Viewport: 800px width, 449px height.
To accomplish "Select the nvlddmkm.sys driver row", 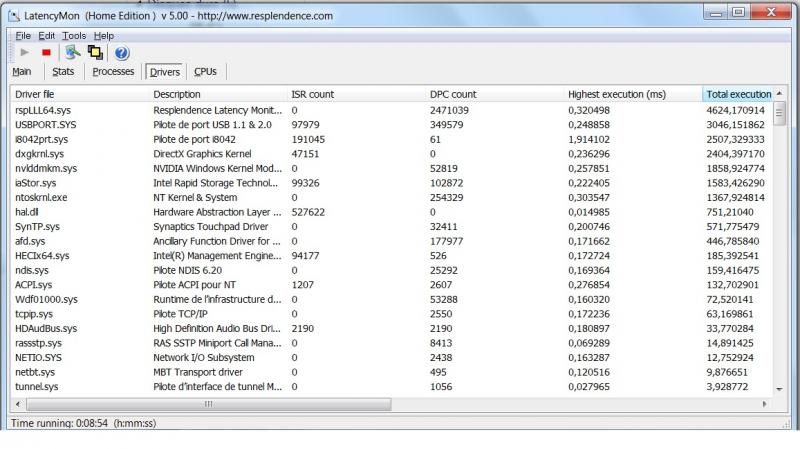I will (392, 168).
